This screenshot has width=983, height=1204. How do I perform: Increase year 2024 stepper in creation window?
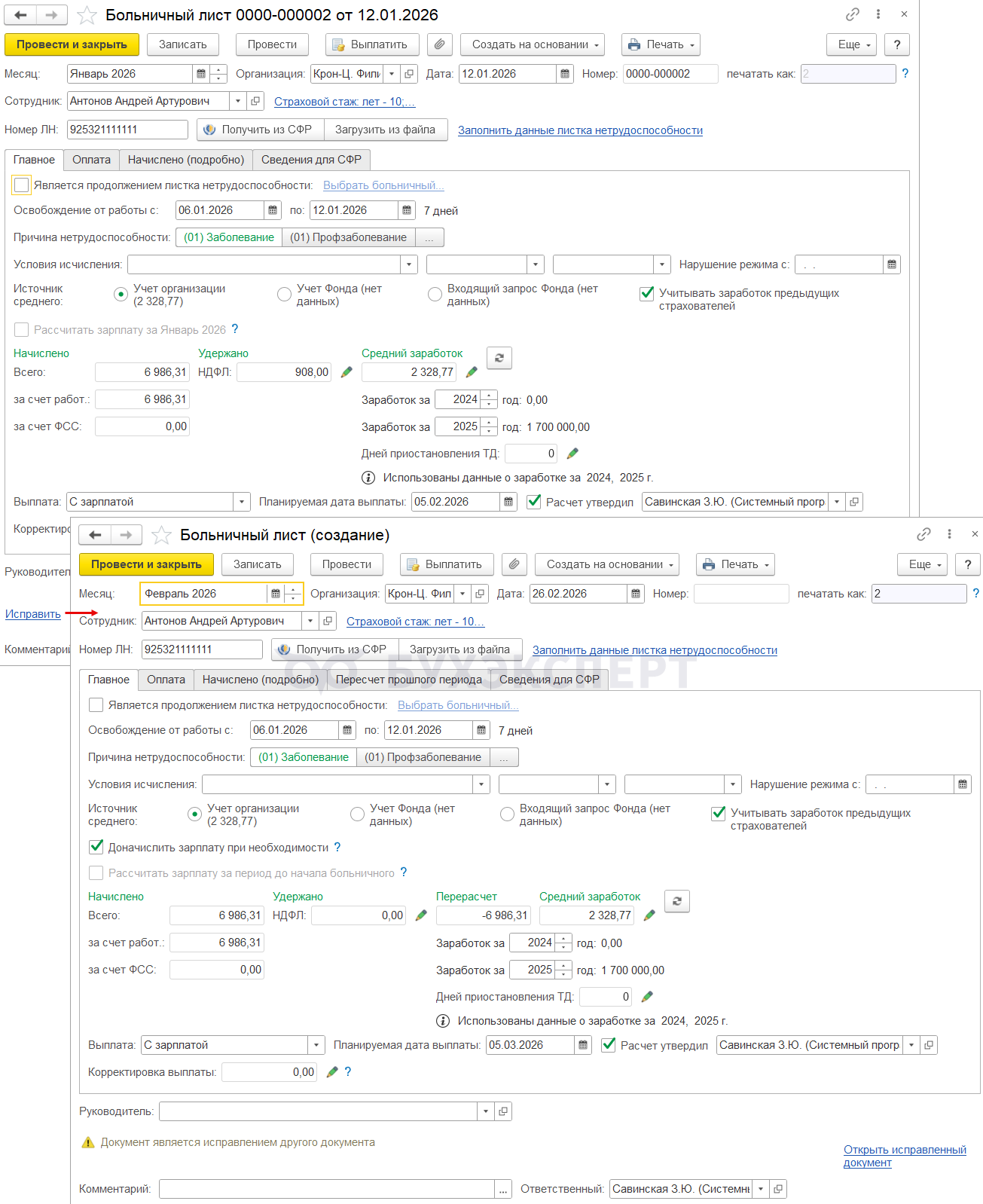coord(563,939)
